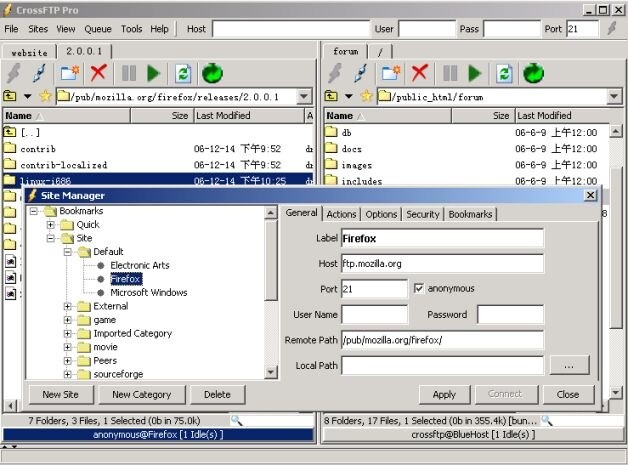Expand the External category

tap(67, 306)
